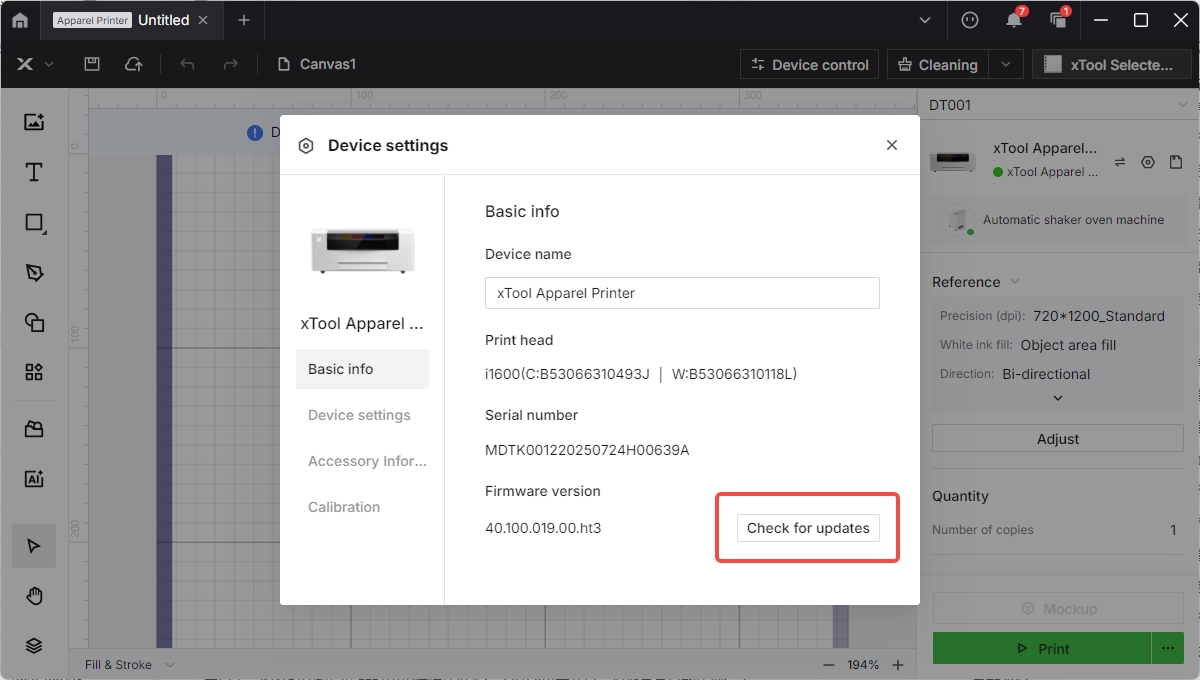The height and width of the screenshot is (680, 1200).
Task: Click the Adjust button
Action: click(1058, 439)
